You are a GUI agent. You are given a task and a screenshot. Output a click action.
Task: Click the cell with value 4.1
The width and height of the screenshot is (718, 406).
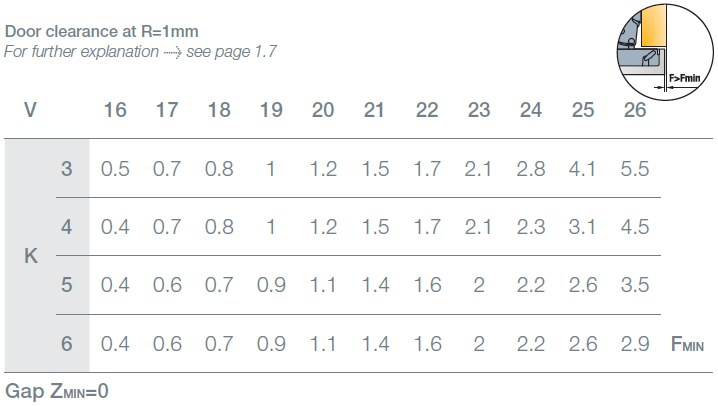583,169
